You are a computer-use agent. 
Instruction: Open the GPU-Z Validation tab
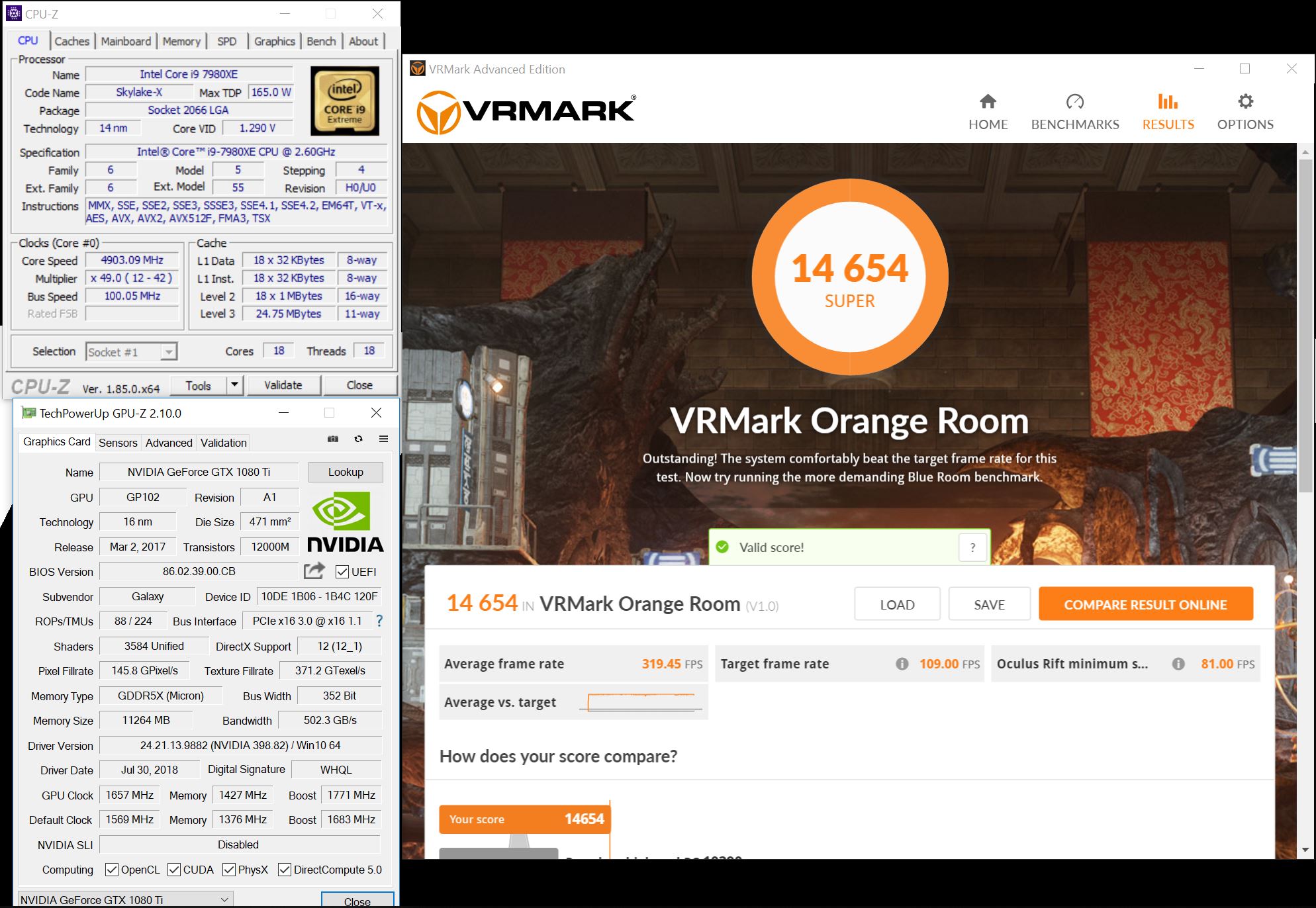223,443
